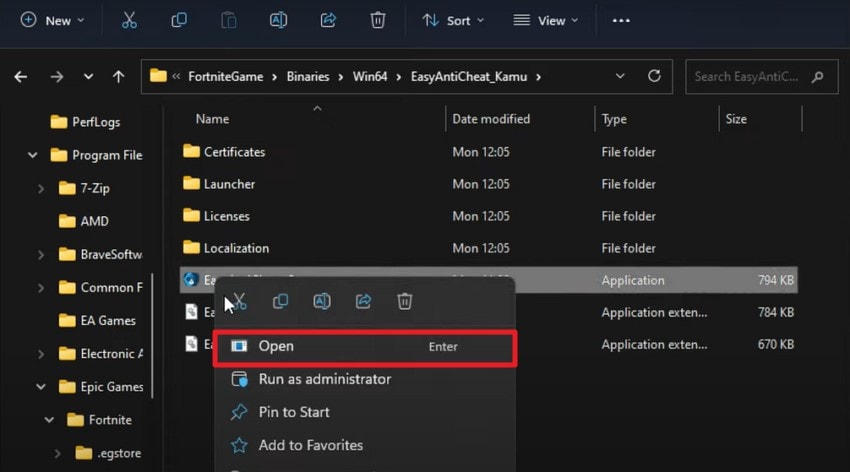Select the EA Games folder in tree
The width and height of the screenshot is (850, 472).
98,321
